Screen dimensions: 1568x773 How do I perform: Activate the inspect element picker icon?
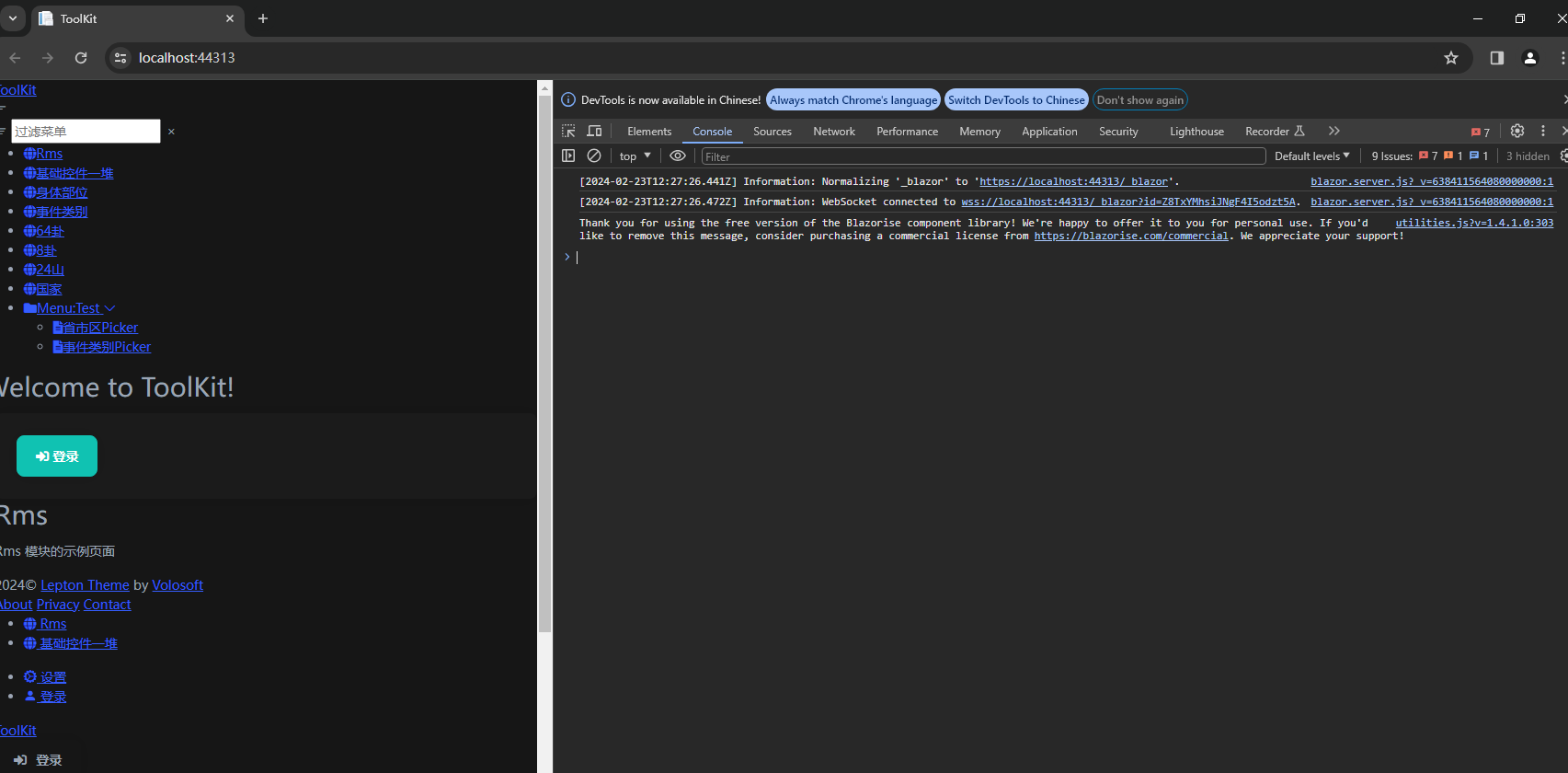click(x=568, y=132)
